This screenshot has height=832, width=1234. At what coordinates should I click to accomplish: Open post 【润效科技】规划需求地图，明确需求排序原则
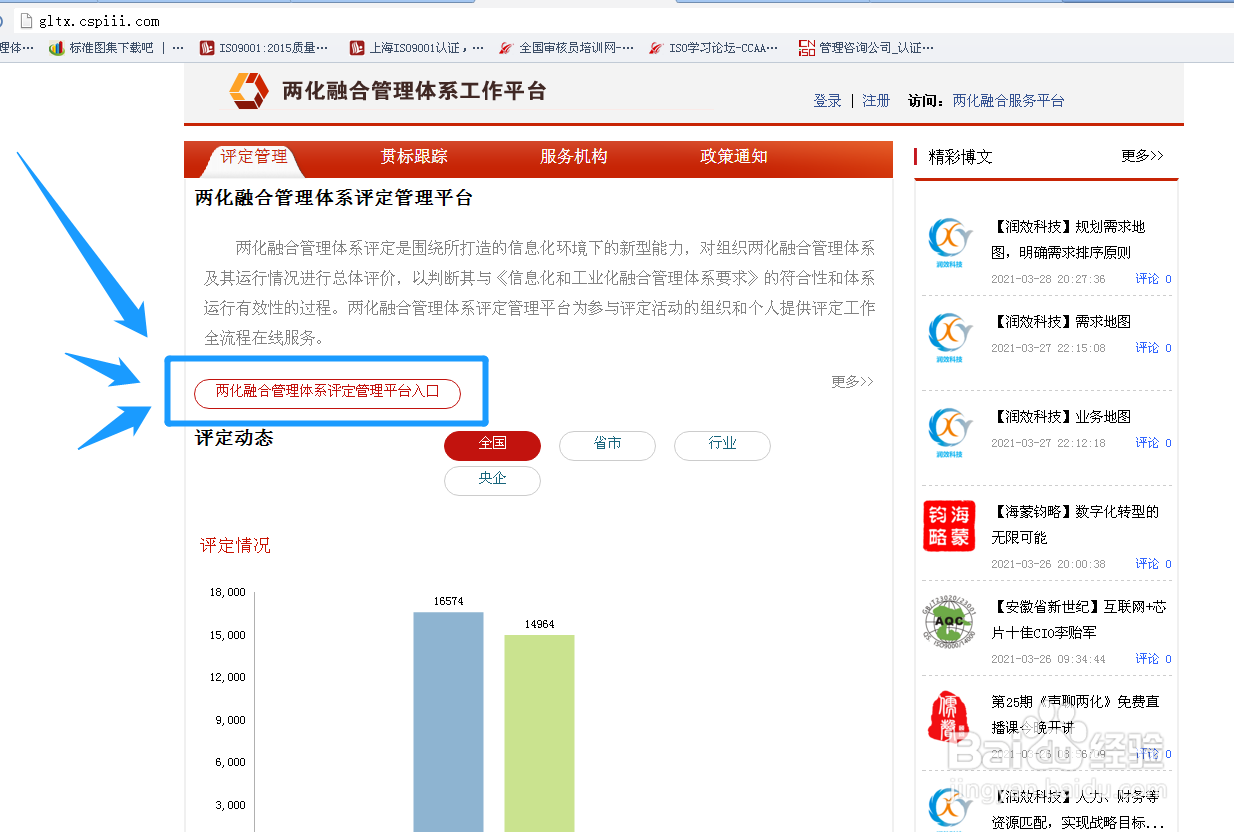[1068, 240]
